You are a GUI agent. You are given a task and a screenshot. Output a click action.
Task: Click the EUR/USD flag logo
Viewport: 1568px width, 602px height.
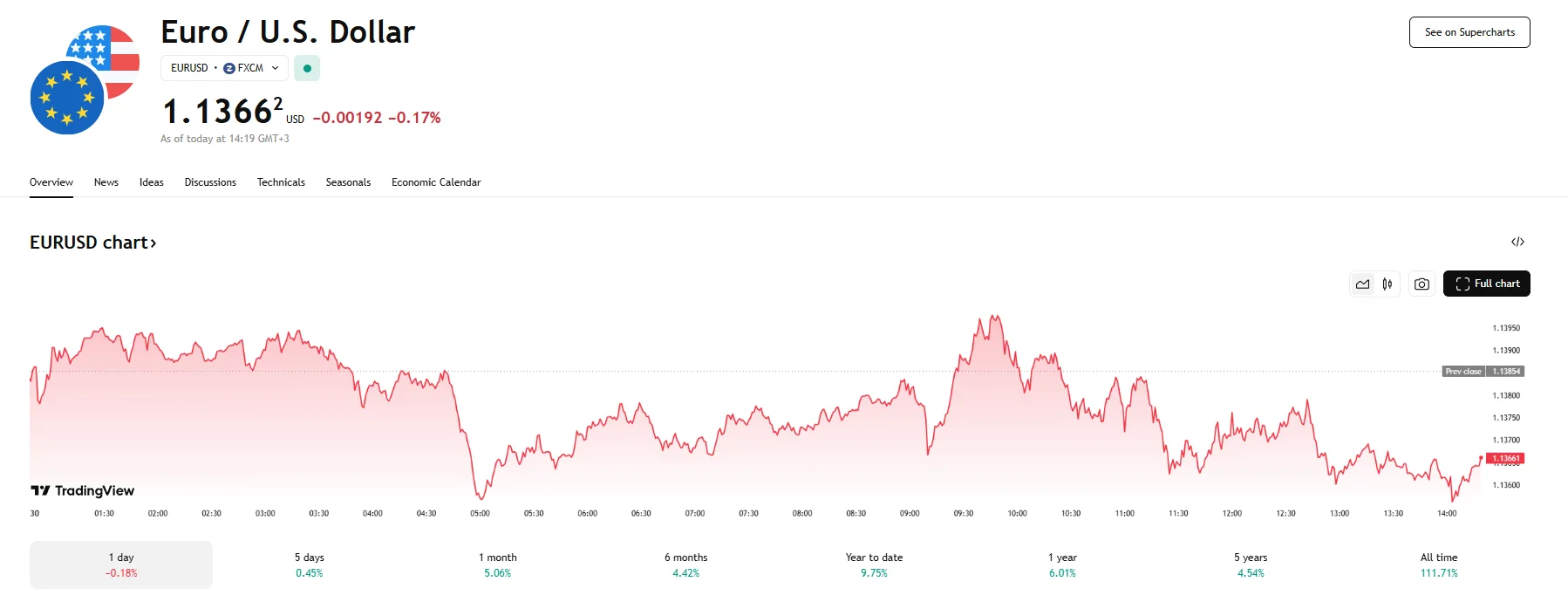[85, 79]
